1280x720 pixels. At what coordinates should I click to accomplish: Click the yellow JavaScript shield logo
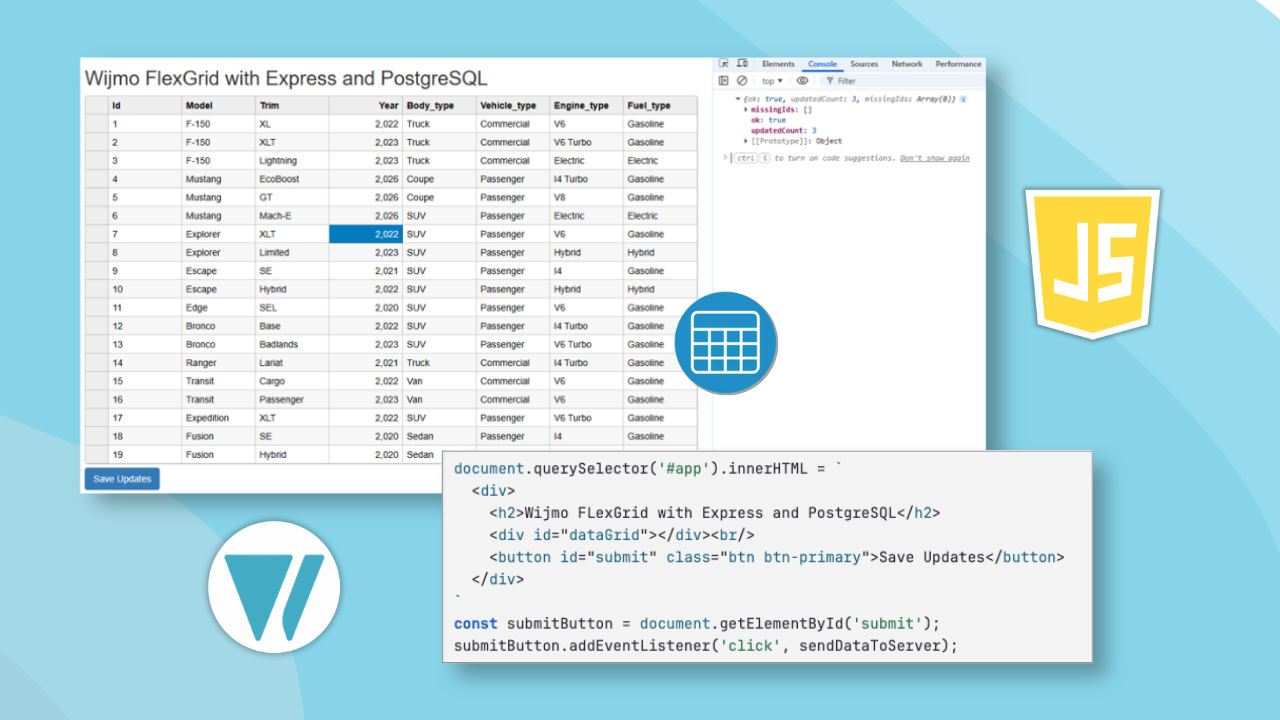click(x=1092, y=263)
